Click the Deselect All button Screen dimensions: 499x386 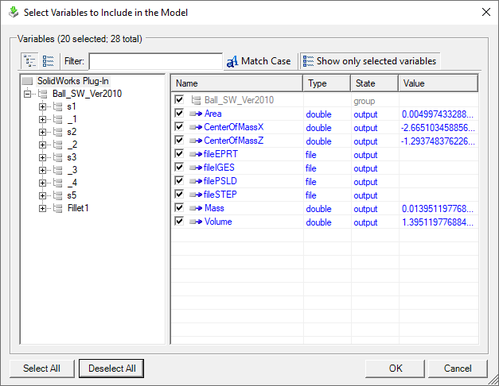tap(111, 368)
